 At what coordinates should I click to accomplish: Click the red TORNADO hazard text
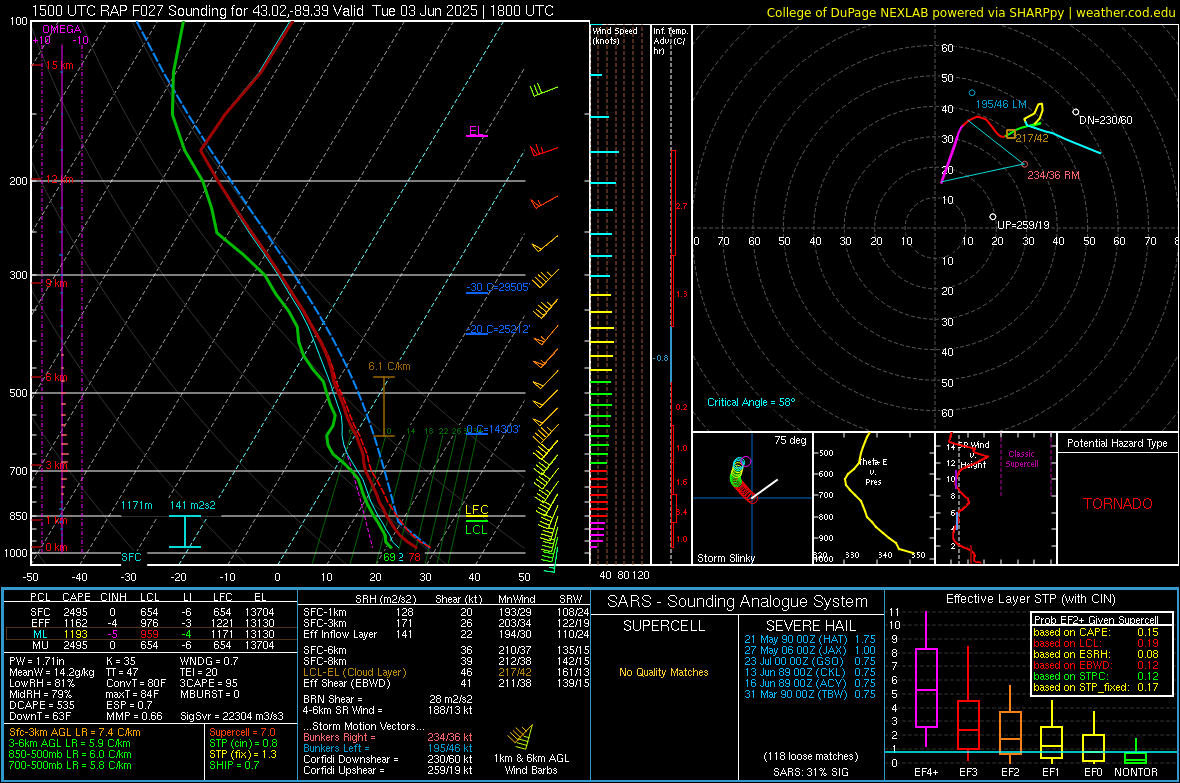tap(1118, 504)
